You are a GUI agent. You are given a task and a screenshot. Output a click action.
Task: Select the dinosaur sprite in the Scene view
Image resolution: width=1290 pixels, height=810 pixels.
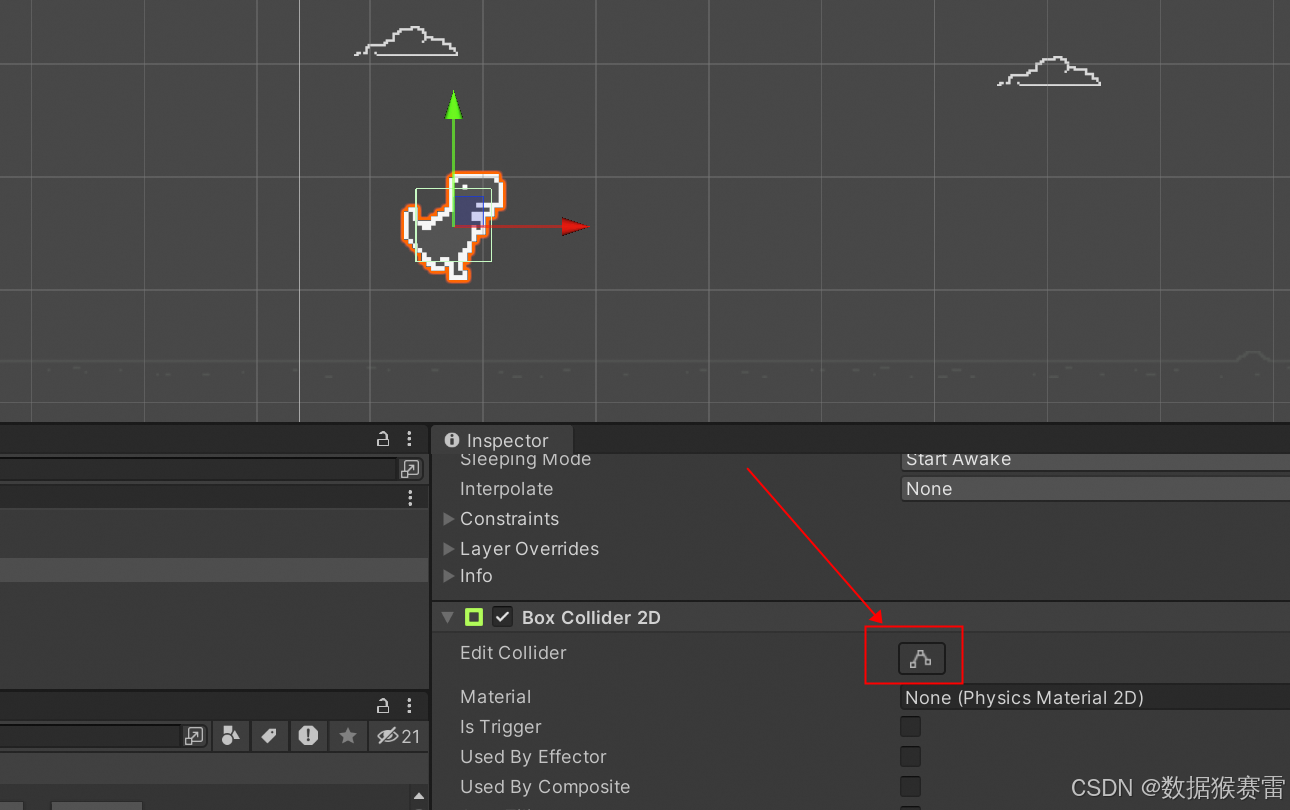453,227
